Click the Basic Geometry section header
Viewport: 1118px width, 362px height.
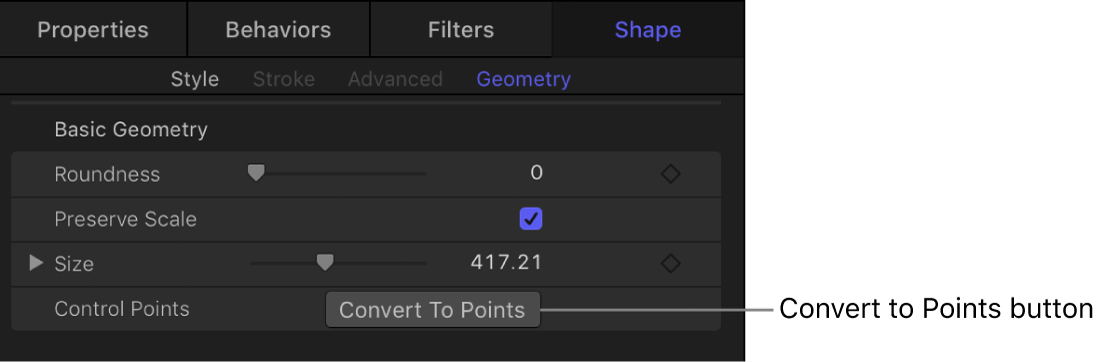click(x=131, y=130)
